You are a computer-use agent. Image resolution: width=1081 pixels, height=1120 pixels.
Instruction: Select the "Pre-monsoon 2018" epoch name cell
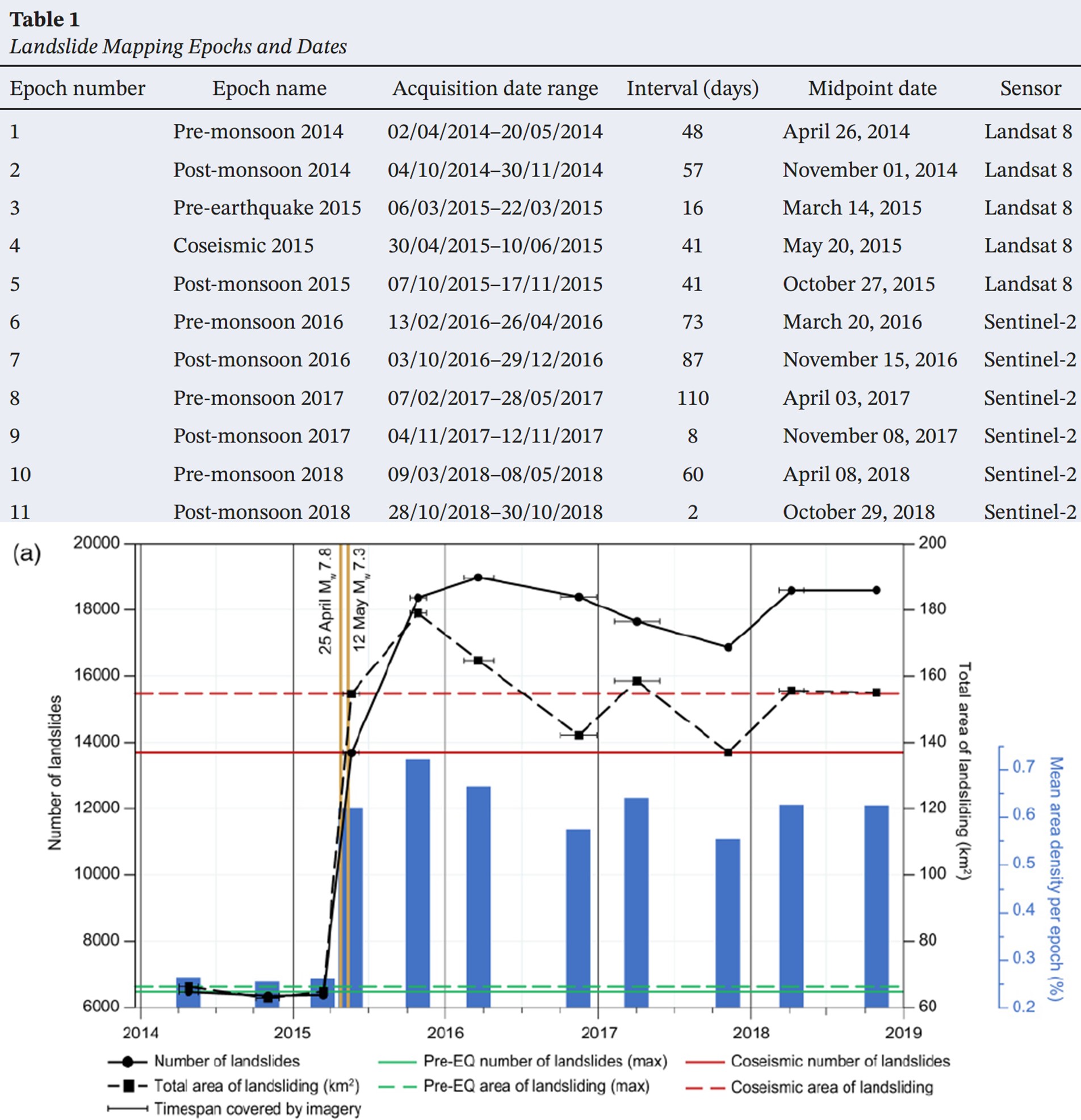coord(258,475)
